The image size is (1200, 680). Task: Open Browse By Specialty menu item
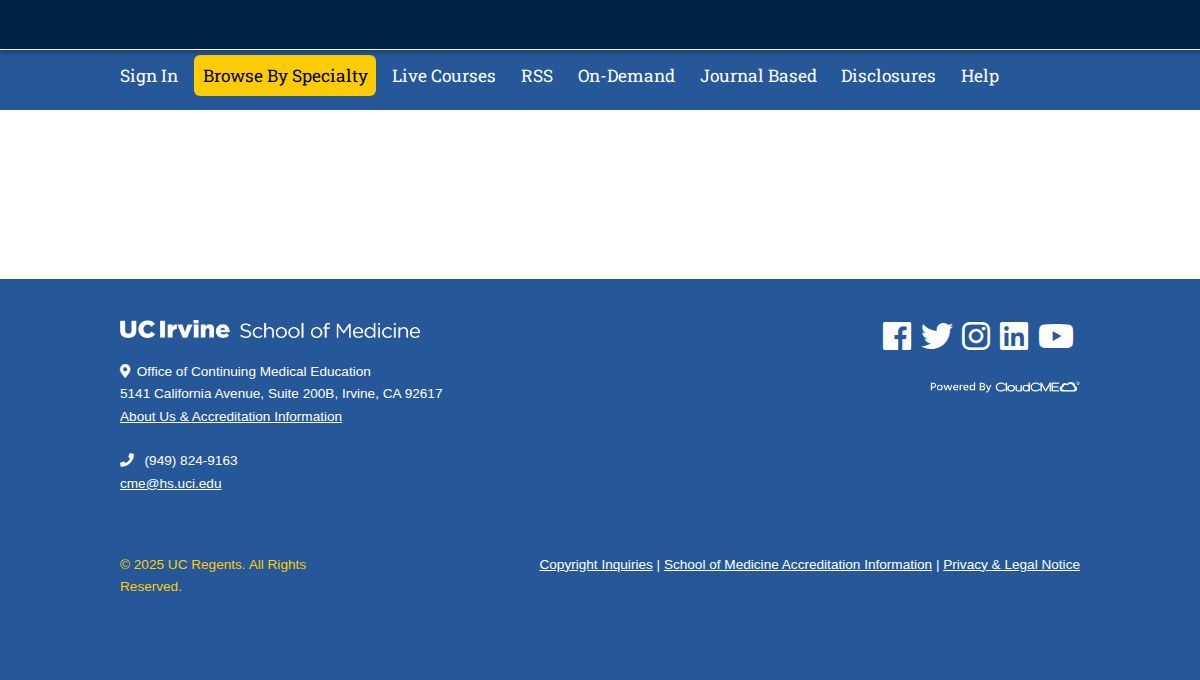click(285, 76)
